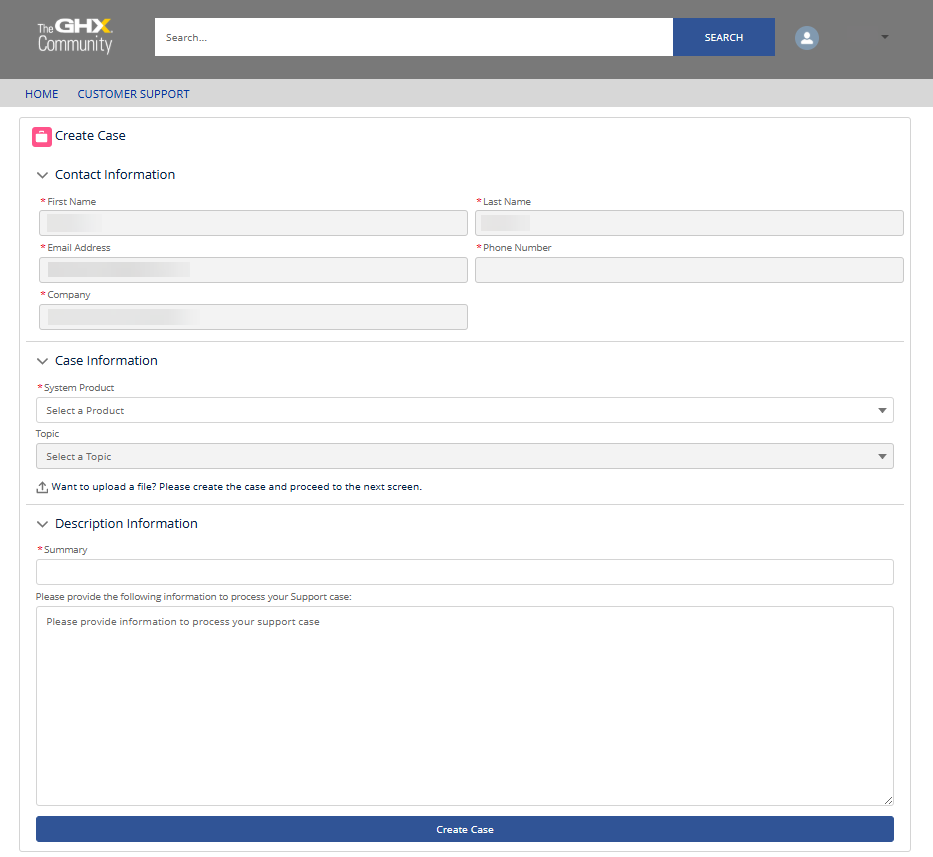
Task: Go to the HOME tab
Action: coord(42,94)
